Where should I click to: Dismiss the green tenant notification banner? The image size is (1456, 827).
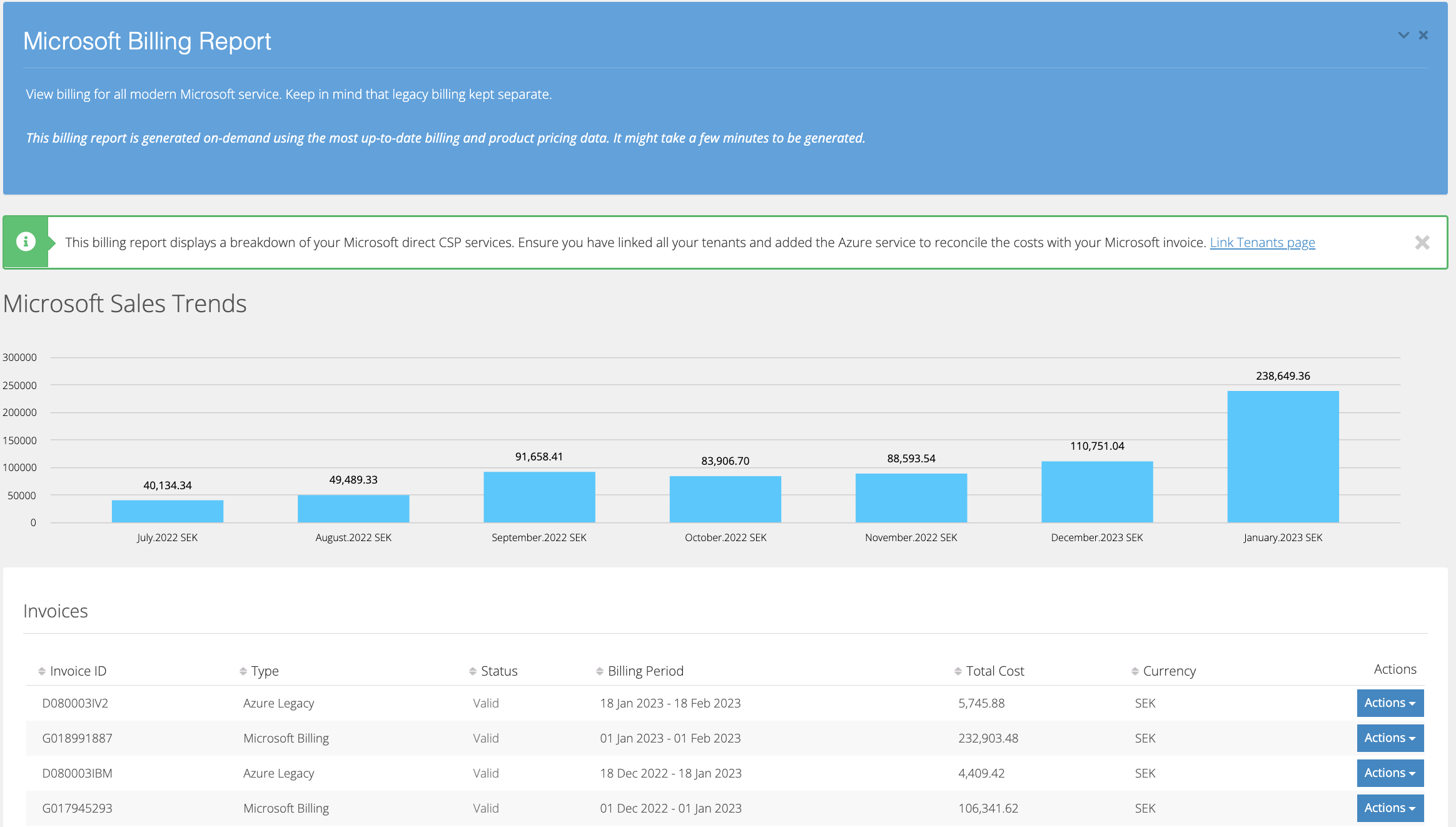point(1423,242)
